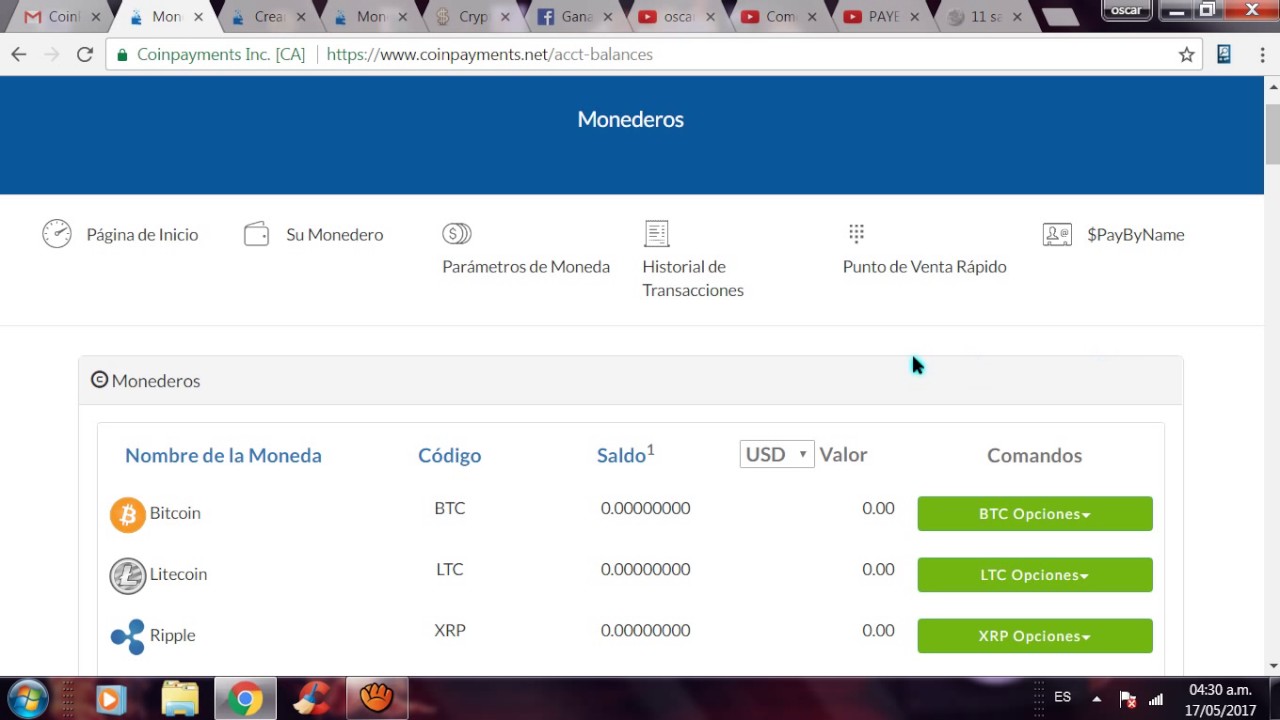
Task: Click the gray Litecoin coin logo
Action: click(x=127, y=576)
